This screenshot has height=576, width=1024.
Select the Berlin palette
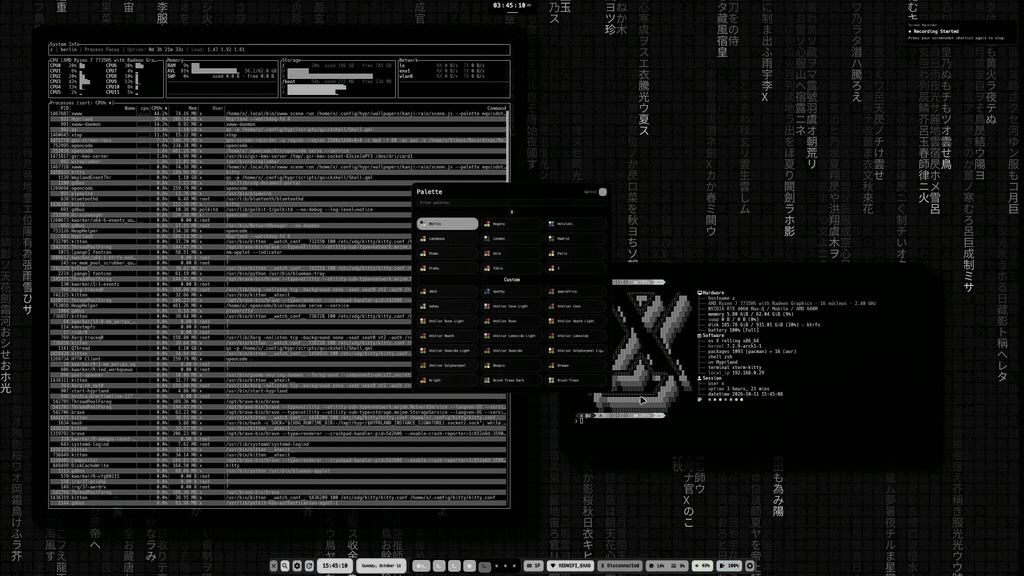(447, 223)
